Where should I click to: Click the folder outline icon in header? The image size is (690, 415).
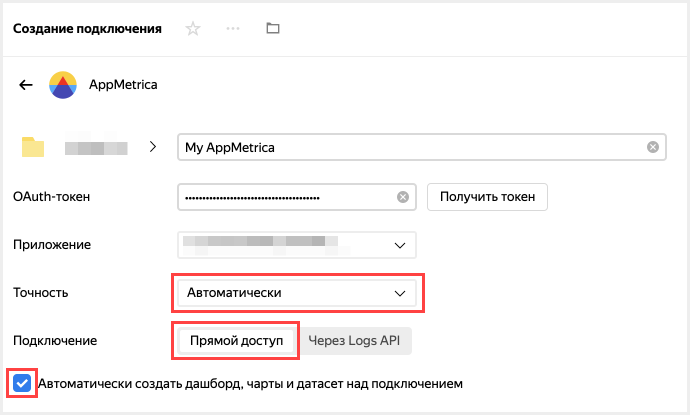tap(273, 29)
